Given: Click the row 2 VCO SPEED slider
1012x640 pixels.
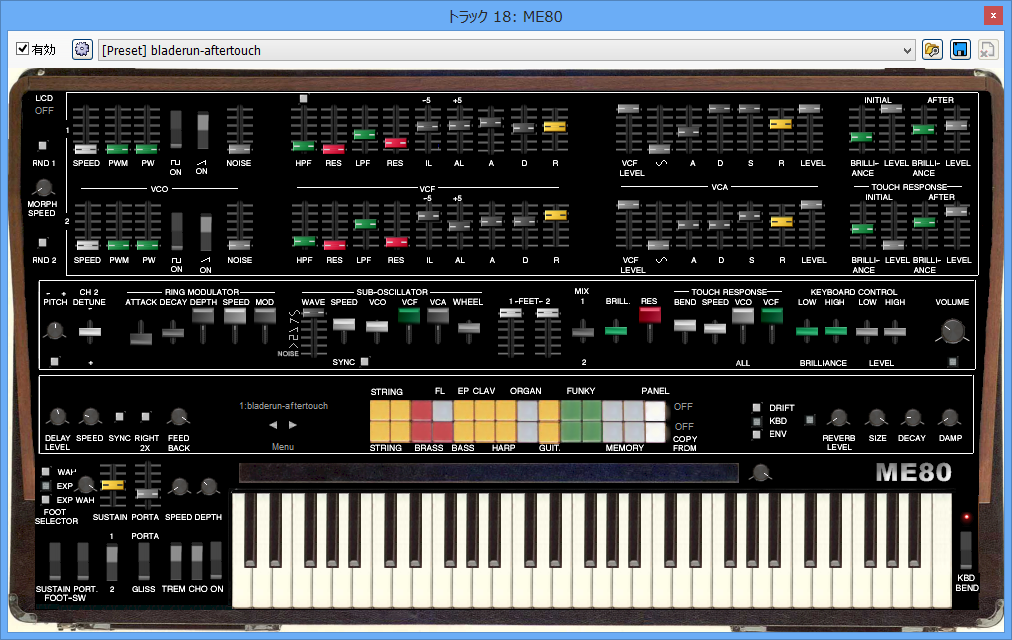Looking at the screenshot, I should pyautogui.click(x=87, y=245).
